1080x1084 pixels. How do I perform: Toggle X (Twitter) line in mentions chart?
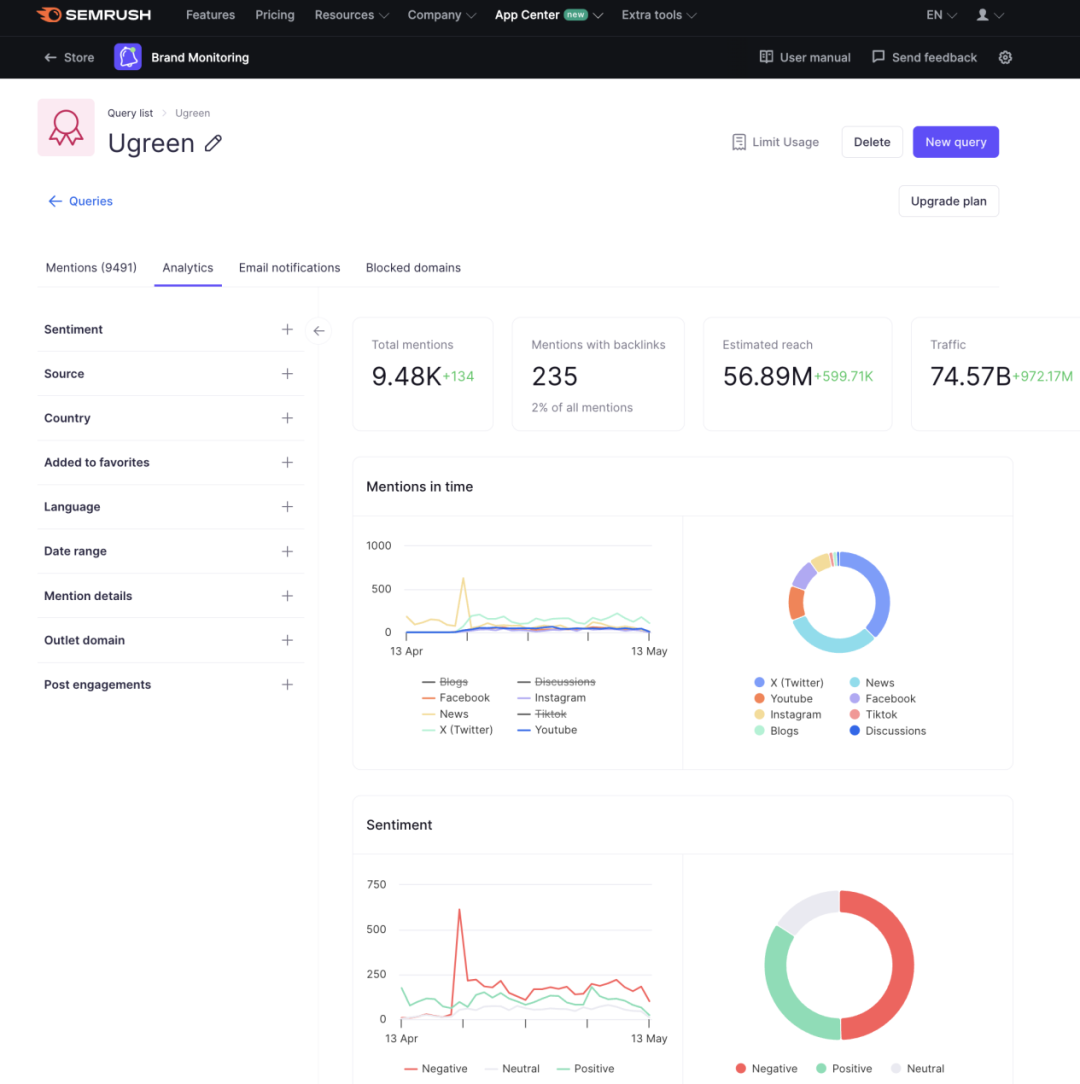(457, 730)
